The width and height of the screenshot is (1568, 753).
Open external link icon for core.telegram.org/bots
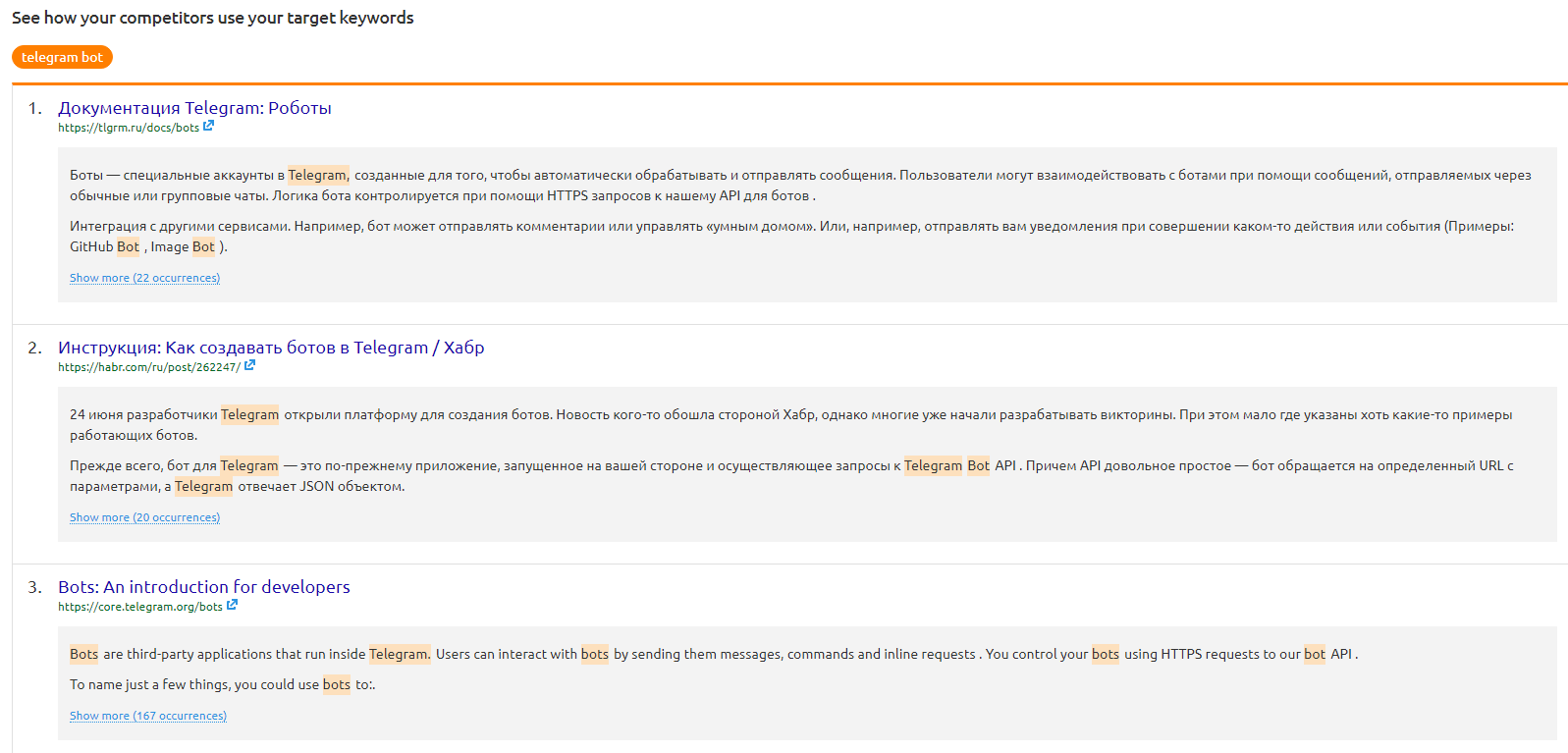point(232,605)
